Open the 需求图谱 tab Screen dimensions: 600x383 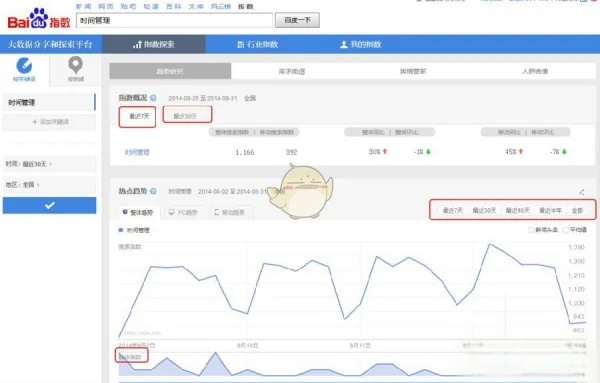[x=292, y=71]
